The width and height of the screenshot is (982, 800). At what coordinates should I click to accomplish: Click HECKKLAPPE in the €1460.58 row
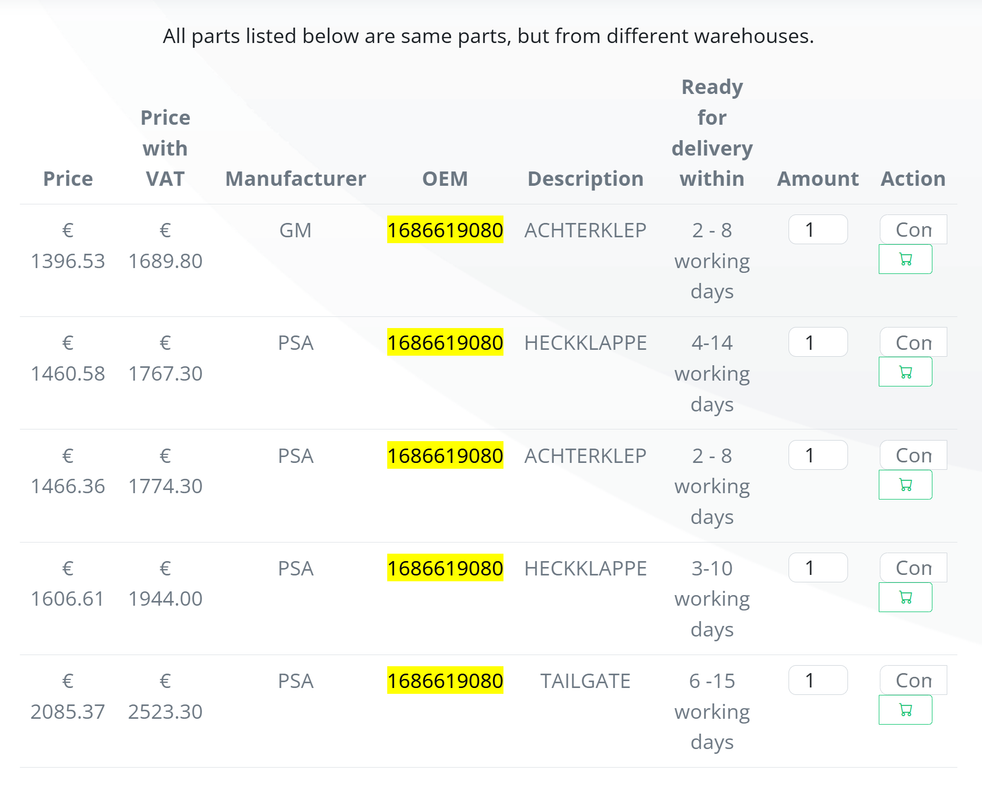586,343
